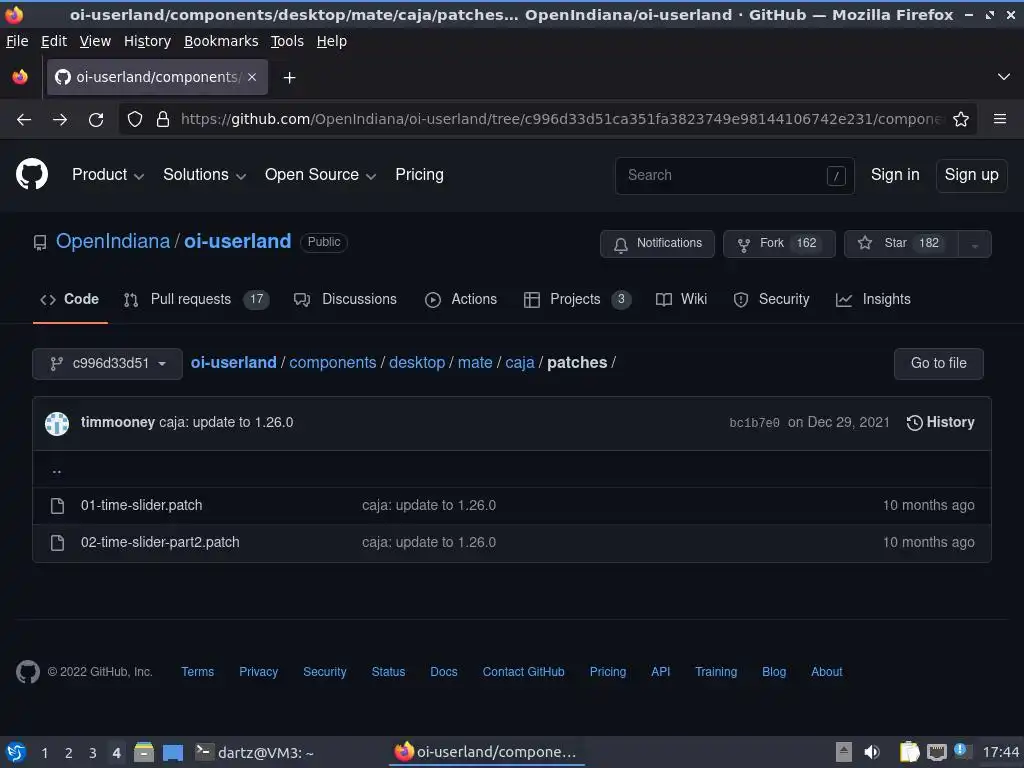Expand the Product dropdown menu

coord(108,175)
